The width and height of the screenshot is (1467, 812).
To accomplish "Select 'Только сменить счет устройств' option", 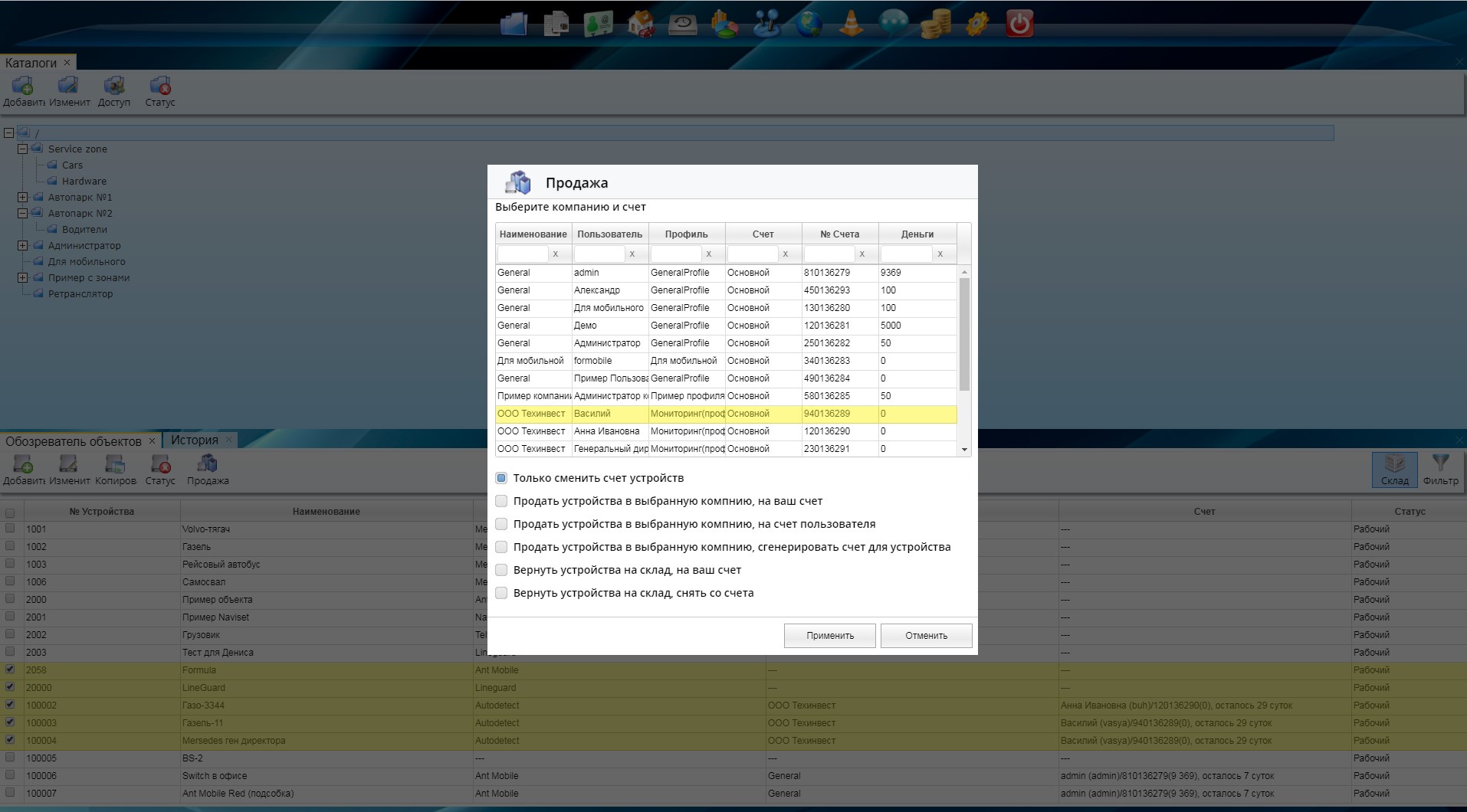I will point(501,478).
